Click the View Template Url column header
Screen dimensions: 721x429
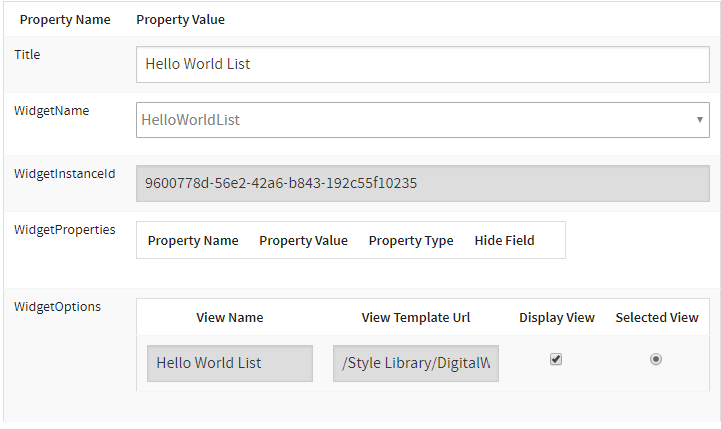(416, 317)
